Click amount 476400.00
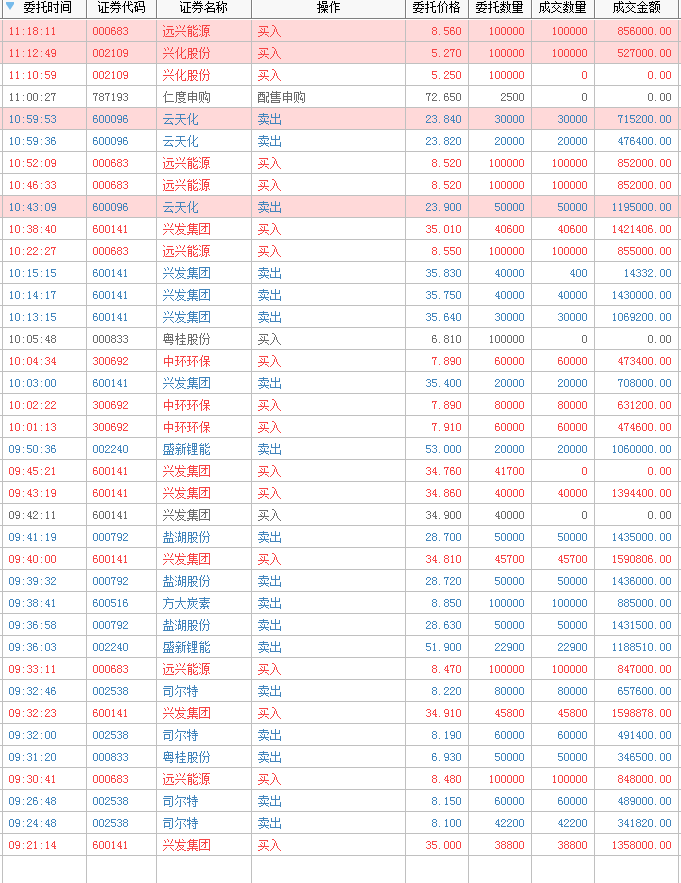 [644, 141]
